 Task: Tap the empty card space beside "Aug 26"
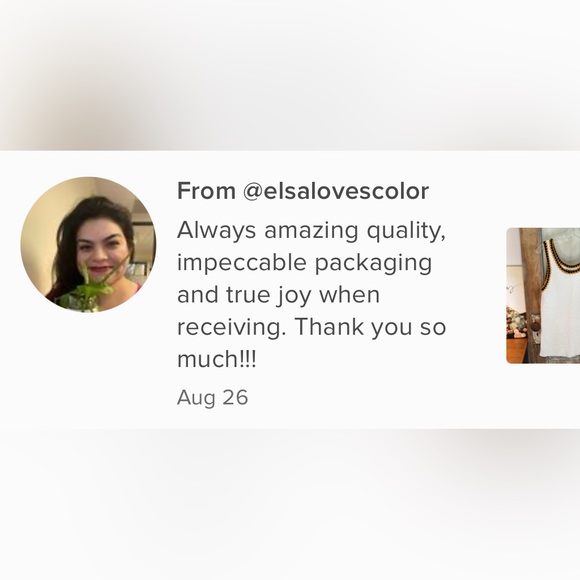pos(370,398)
